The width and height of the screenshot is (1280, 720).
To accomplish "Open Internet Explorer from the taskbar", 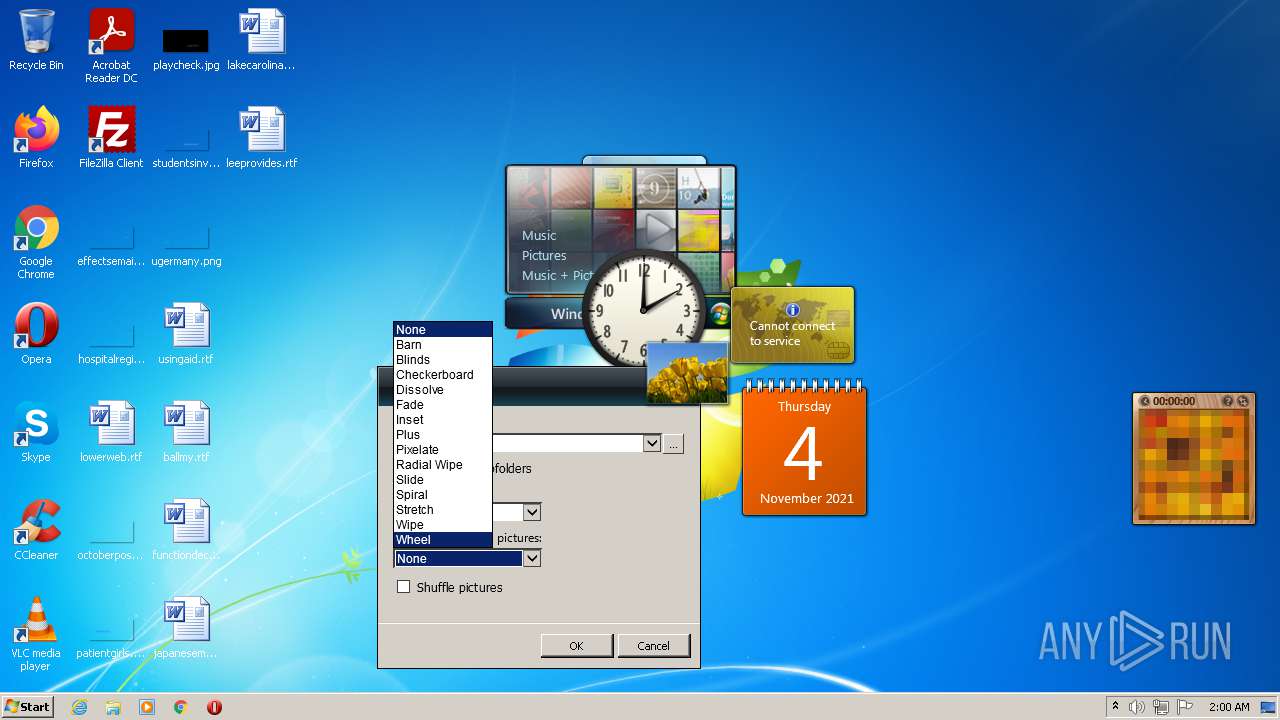I will [79, 707].
